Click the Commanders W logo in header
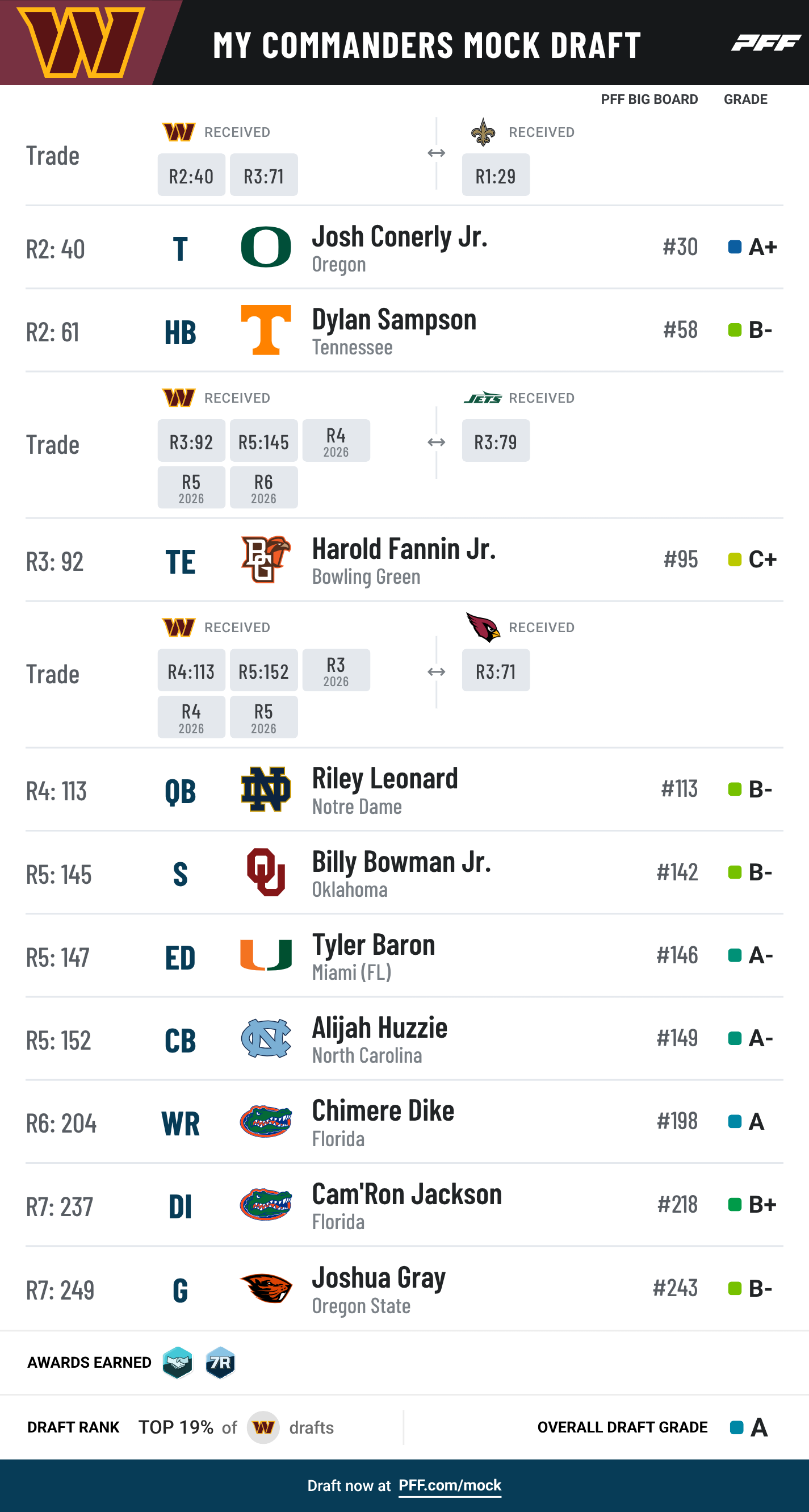 click(81, 42)
